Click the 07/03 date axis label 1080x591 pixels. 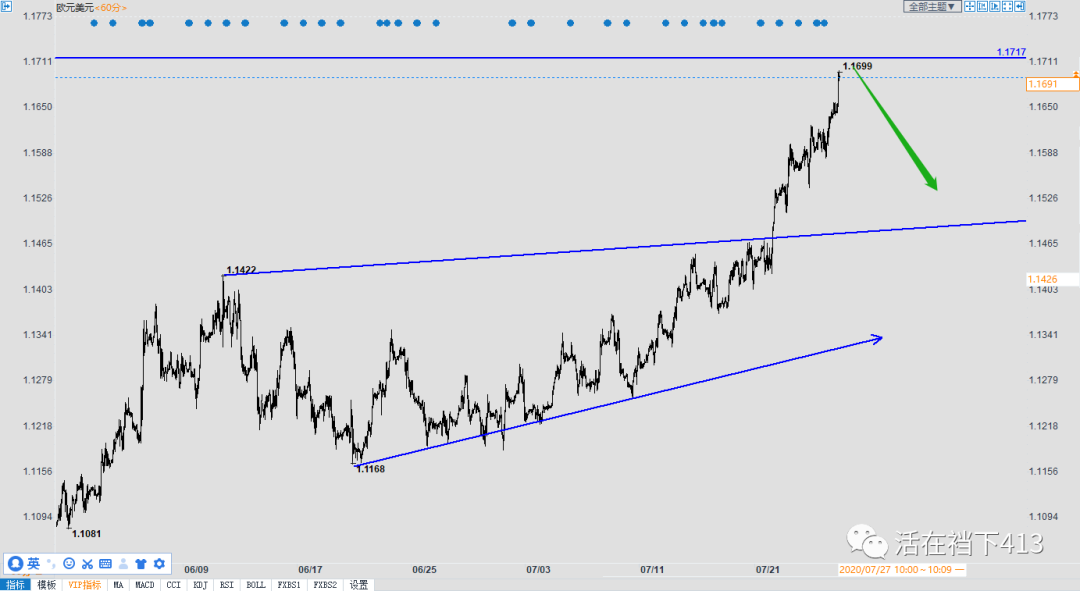pos(539,570)
